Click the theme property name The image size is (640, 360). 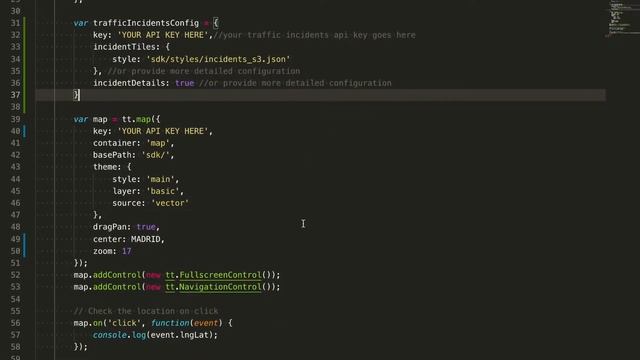(x=104, y=167)
